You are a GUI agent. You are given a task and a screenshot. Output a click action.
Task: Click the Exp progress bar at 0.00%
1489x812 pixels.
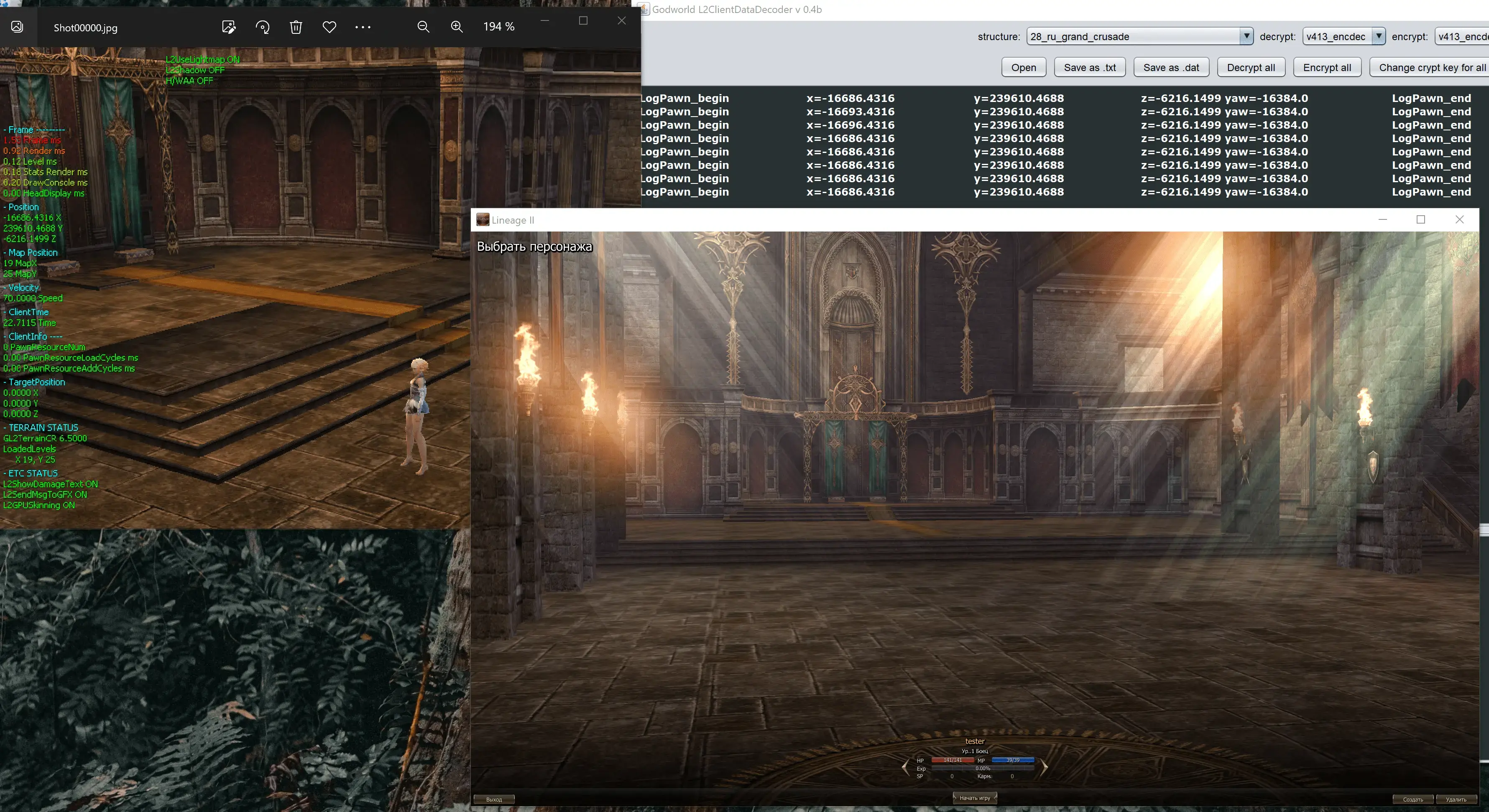[x=983, y=769]
